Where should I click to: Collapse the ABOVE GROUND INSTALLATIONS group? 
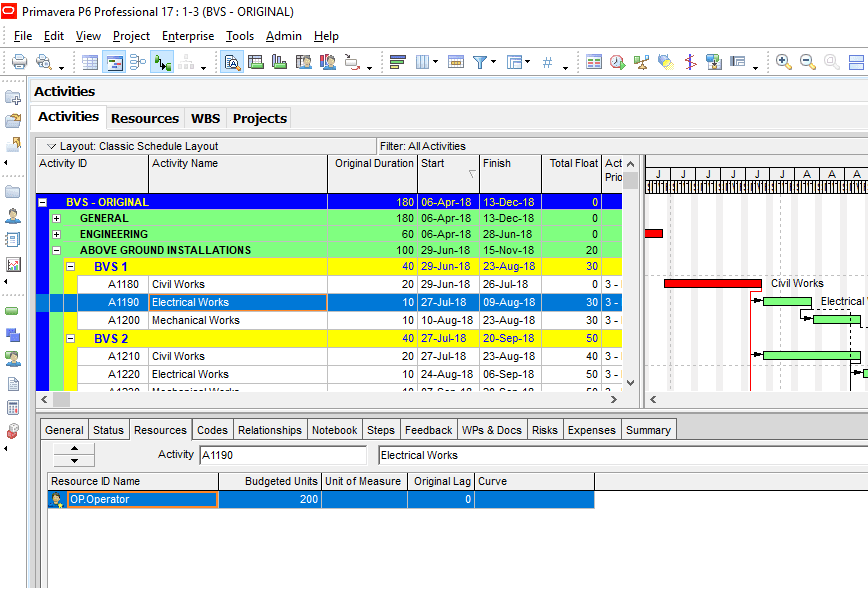[56, 250]
